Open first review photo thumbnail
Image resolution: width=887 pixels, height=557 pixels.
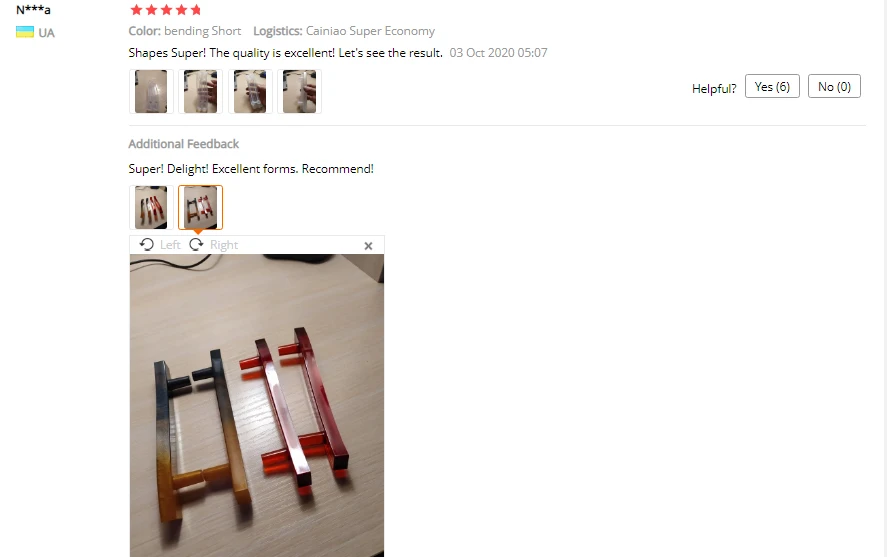(x=151, y=92)
